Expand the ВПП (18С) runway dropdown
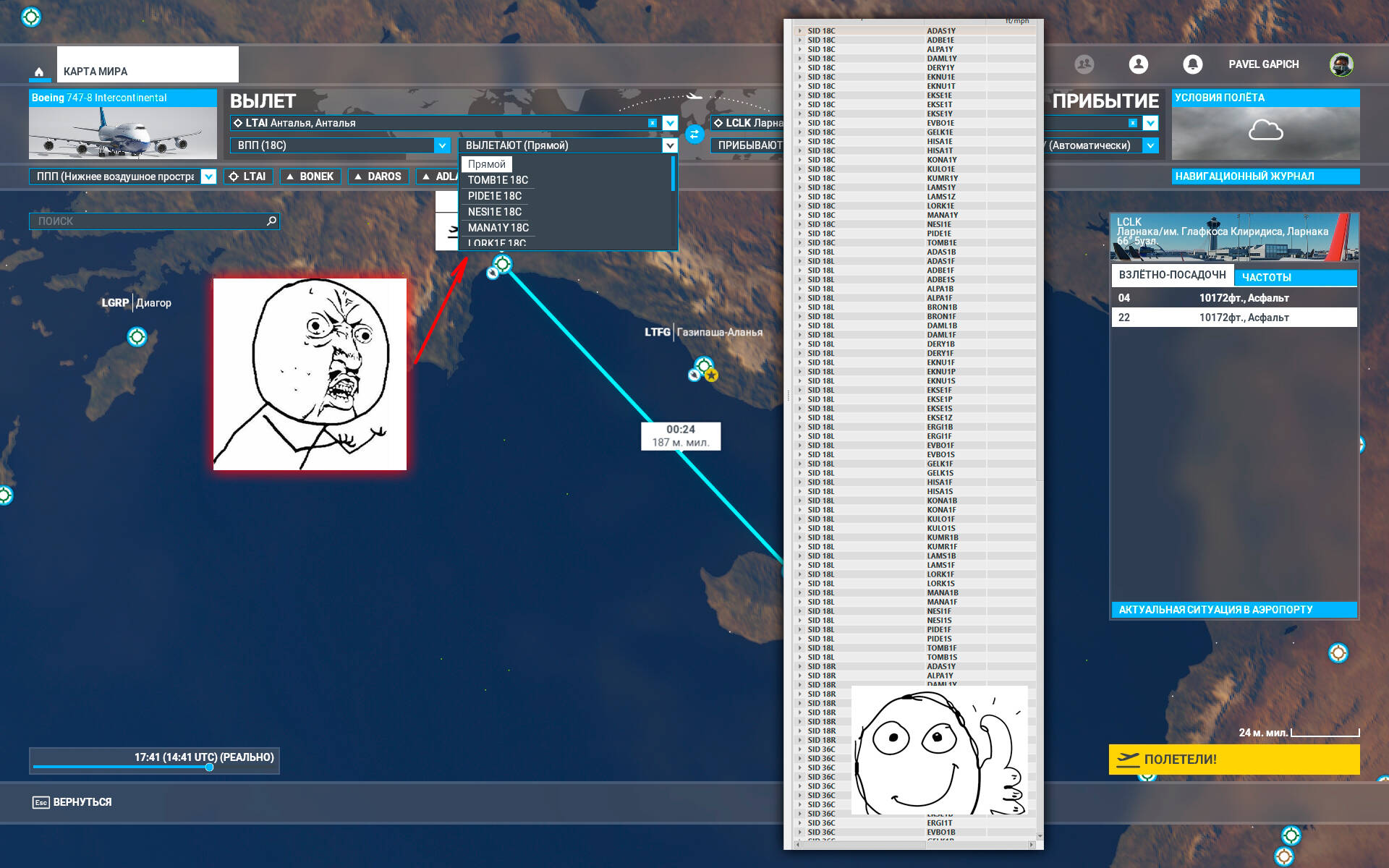Viewport: 1389px width, 868px height. [442, 145]
